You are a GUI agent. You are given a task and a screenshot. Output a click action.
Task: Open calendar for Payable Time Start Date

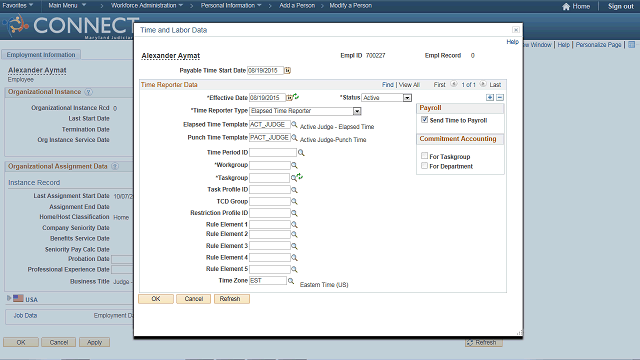[x=287, y=71]
